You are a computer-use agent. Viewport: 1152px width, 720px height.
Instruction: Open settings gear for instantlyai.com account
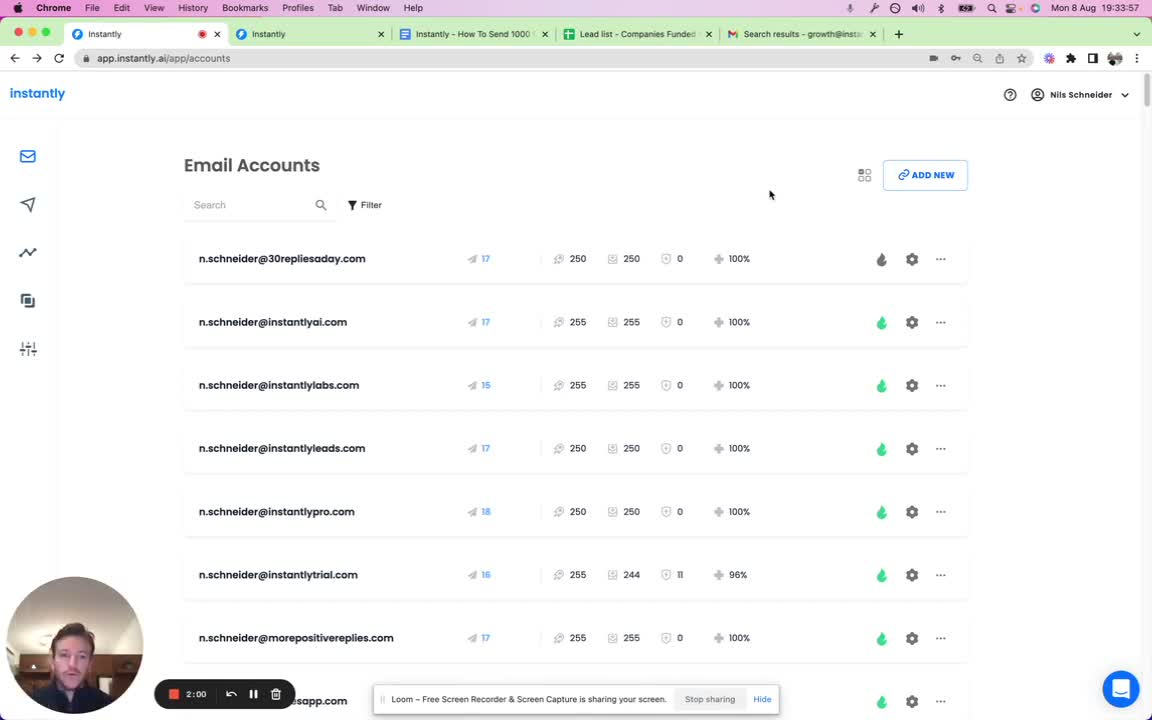[x=912, y=323]
